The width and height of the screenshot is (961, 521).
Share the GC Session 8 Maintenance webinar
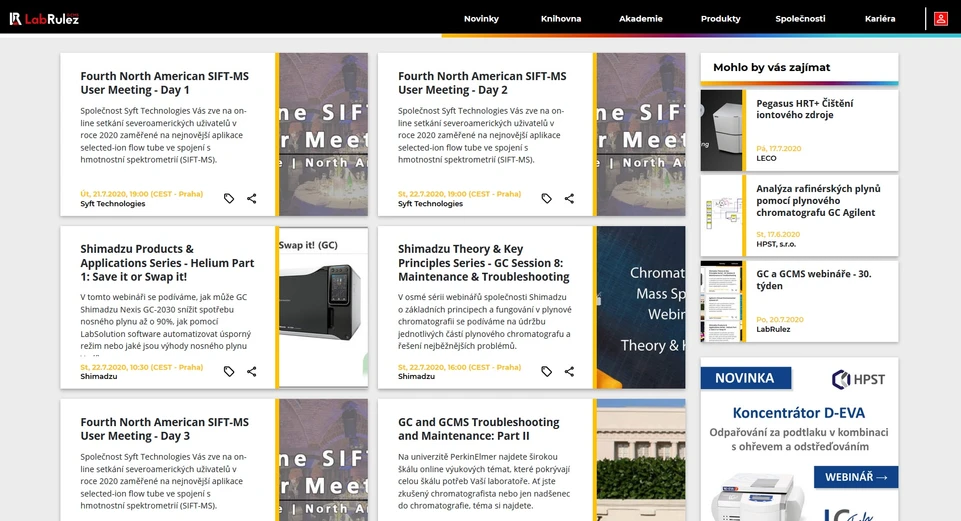tap(569, 371)
